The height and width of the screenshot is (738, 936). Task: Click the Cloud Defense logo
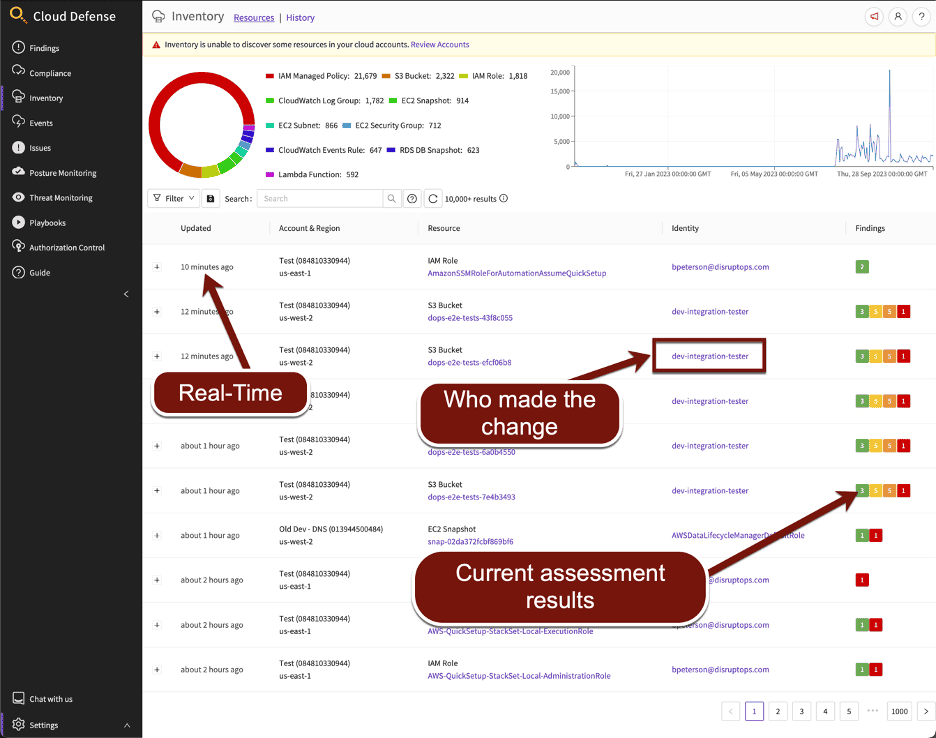click(x=19, y=16)
